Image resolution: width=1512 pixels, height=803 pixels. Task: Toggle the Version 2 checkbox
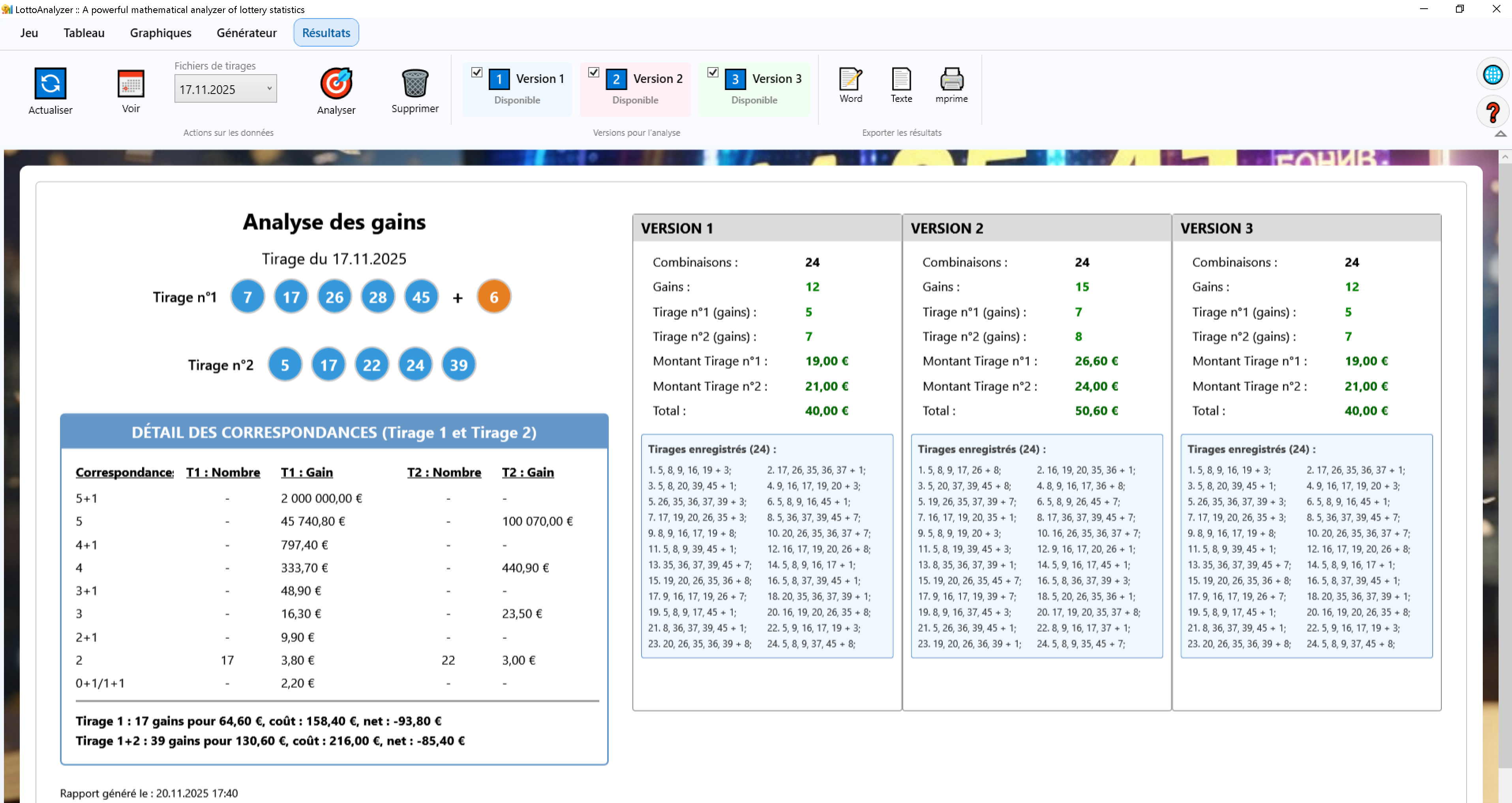click(x=593, y=72)
